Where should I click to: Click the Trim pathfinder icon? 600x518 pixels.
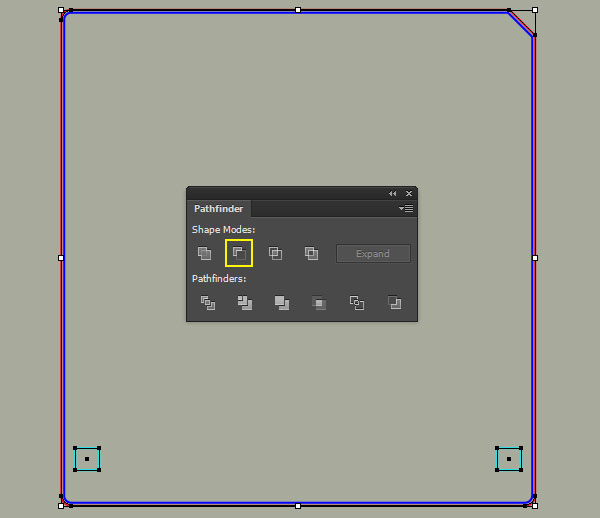245,303
